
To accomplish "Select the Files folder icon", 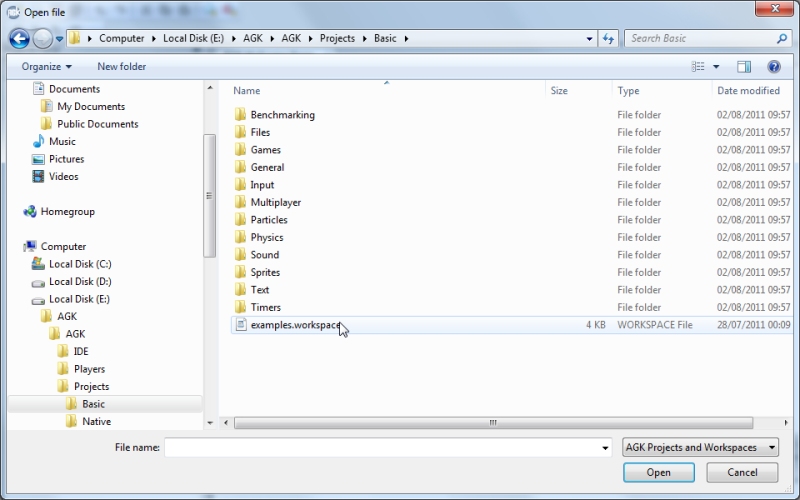I will 240,132.
